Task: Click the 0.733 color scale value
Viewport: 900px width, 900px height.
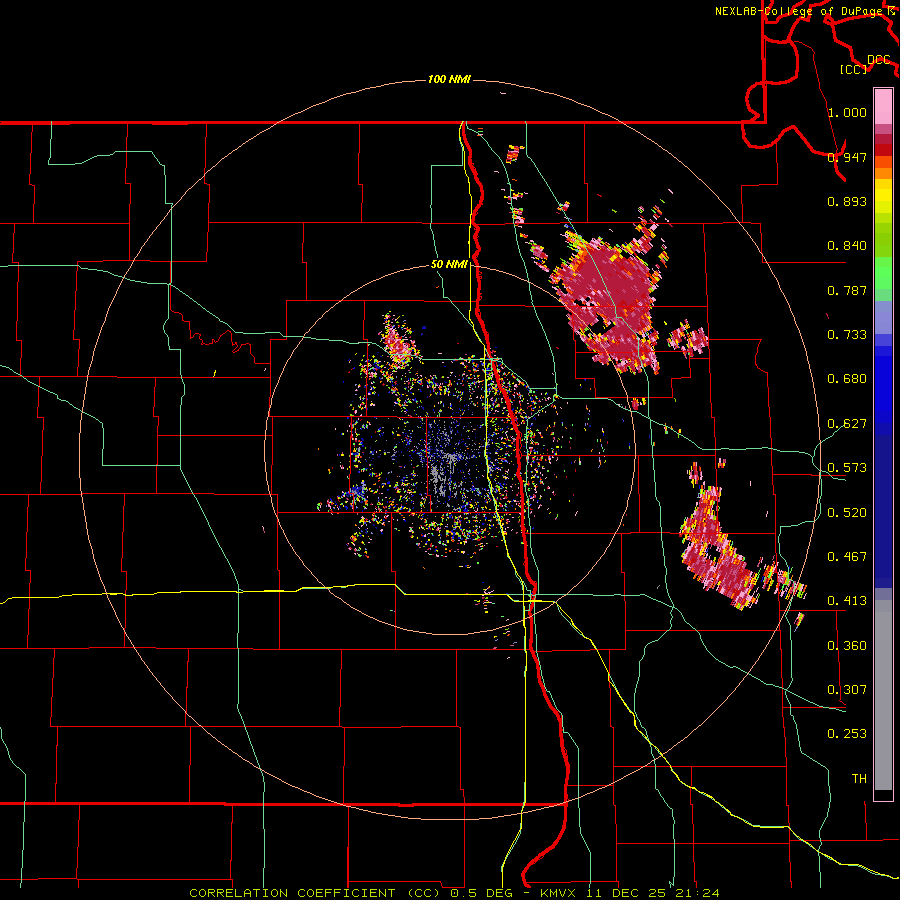Action: [847, 335]
